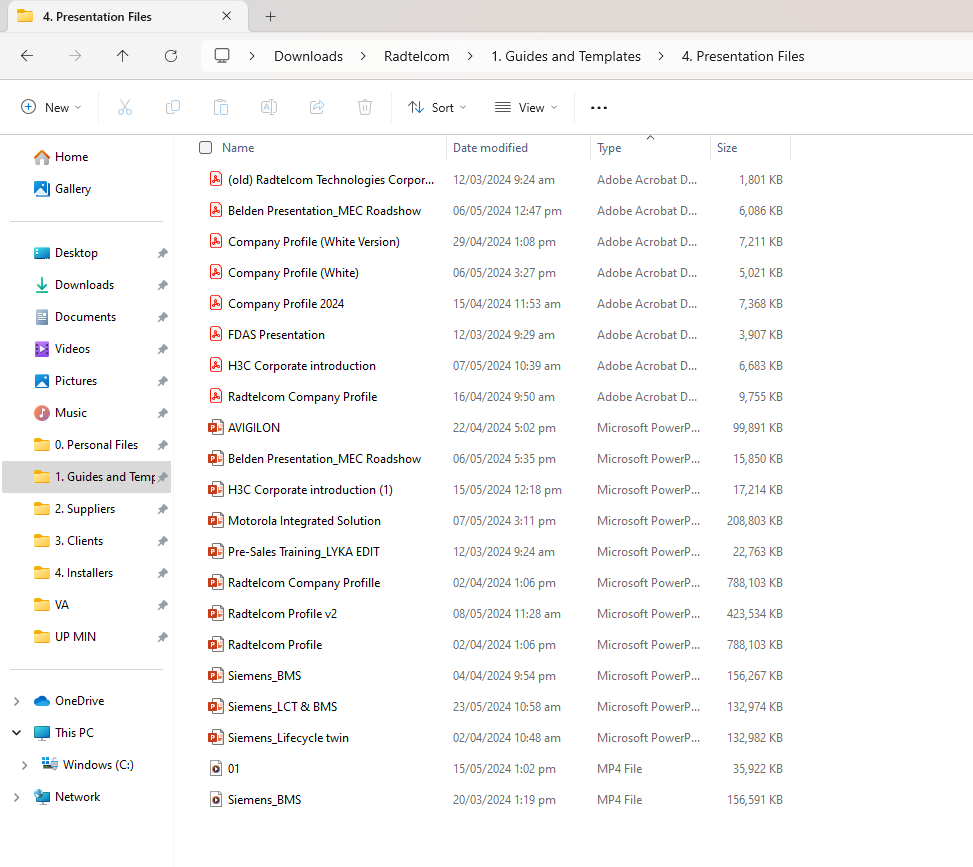Open 3. Clients folder in sidebar
The image size is (973, 867).
pos(79,541)
